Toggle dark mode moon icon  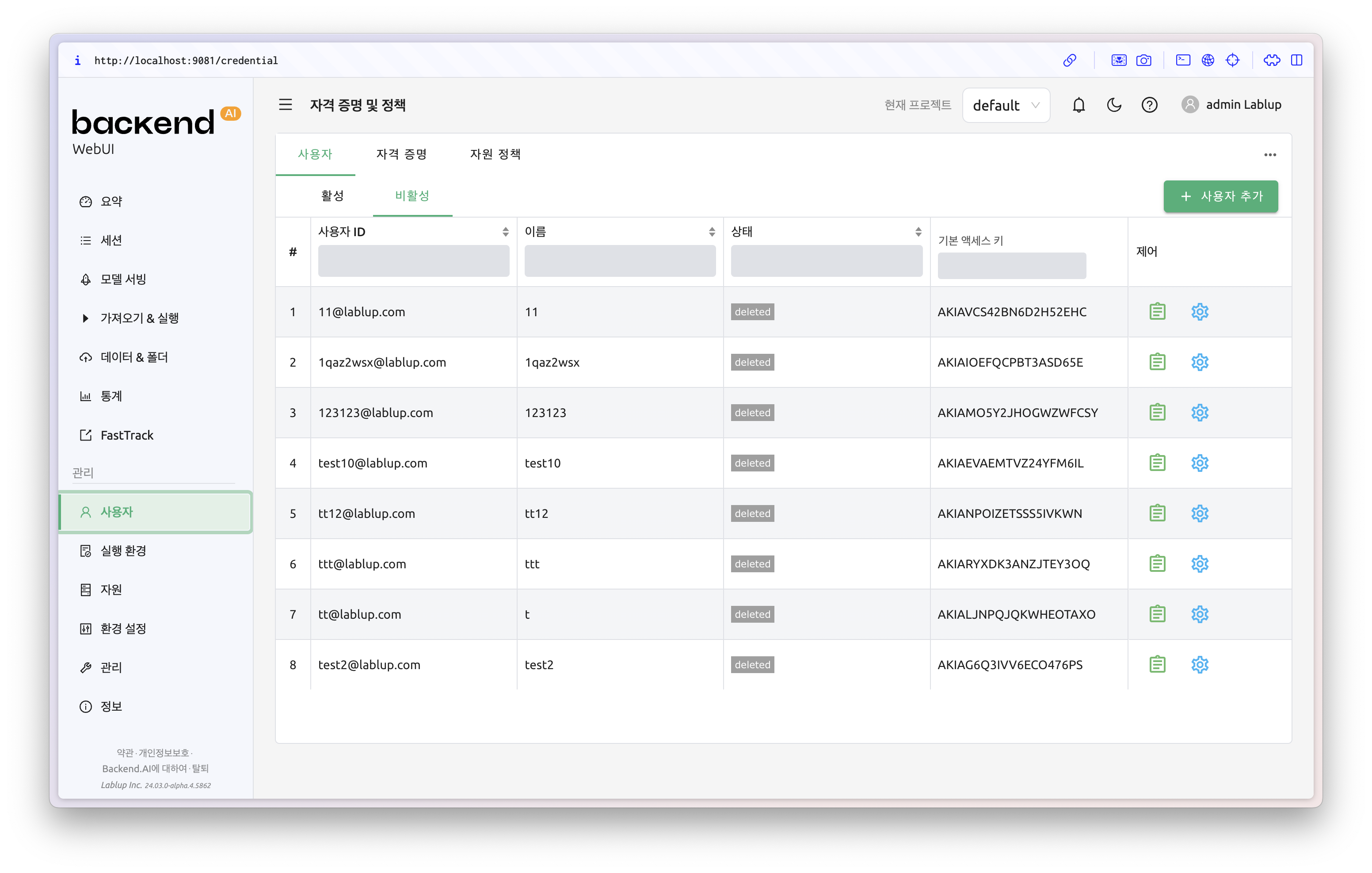click(x=1114, y=105)
